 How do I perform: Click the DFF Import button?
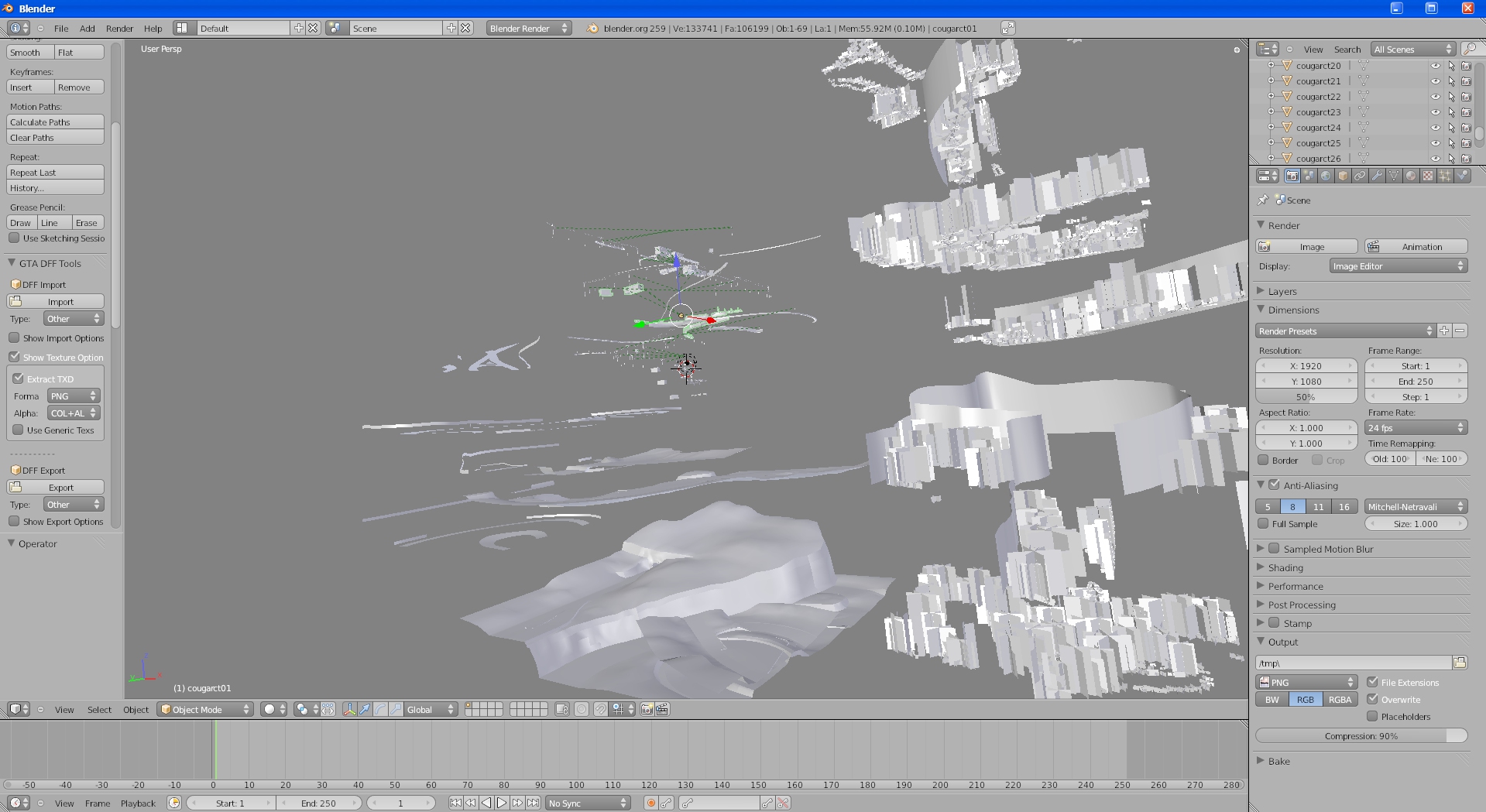pos(55,301)
